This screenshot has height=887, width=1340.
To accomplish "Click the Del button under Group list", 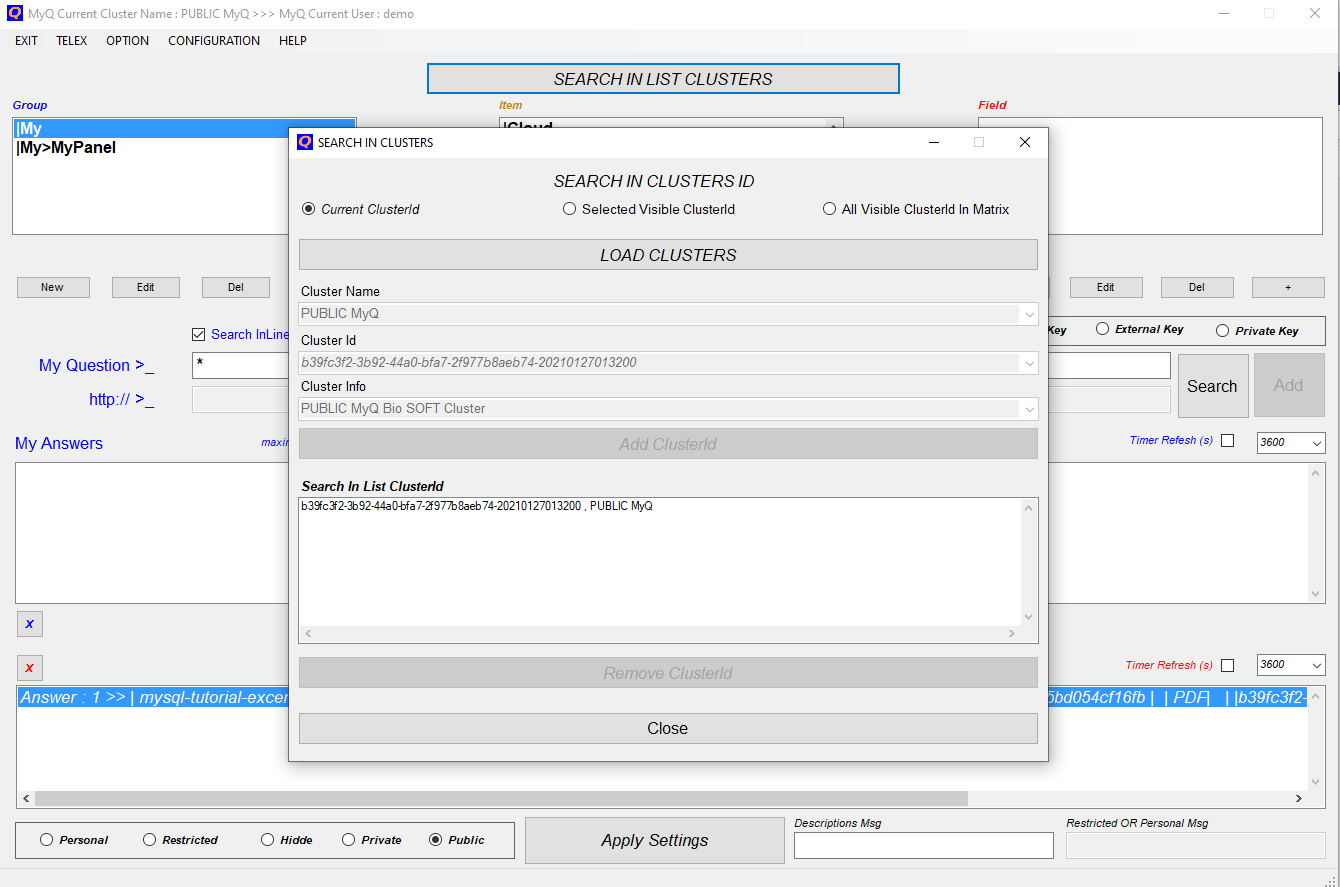I will pyautogui.click(x=236, y=287).
